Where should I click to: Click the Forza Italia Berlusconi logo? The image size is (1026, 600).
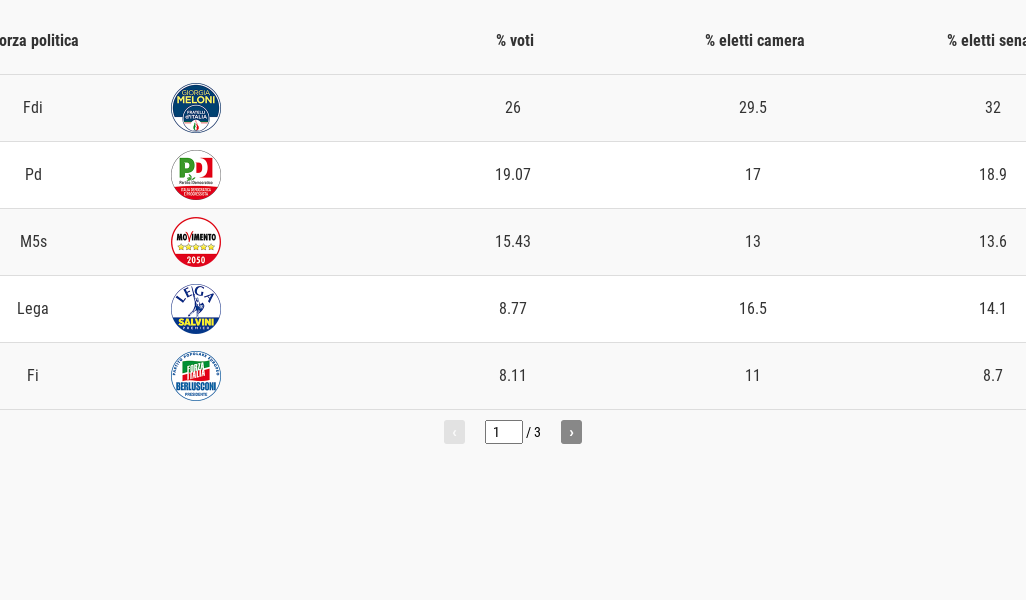pyautogui.click(x=196, y=376)
